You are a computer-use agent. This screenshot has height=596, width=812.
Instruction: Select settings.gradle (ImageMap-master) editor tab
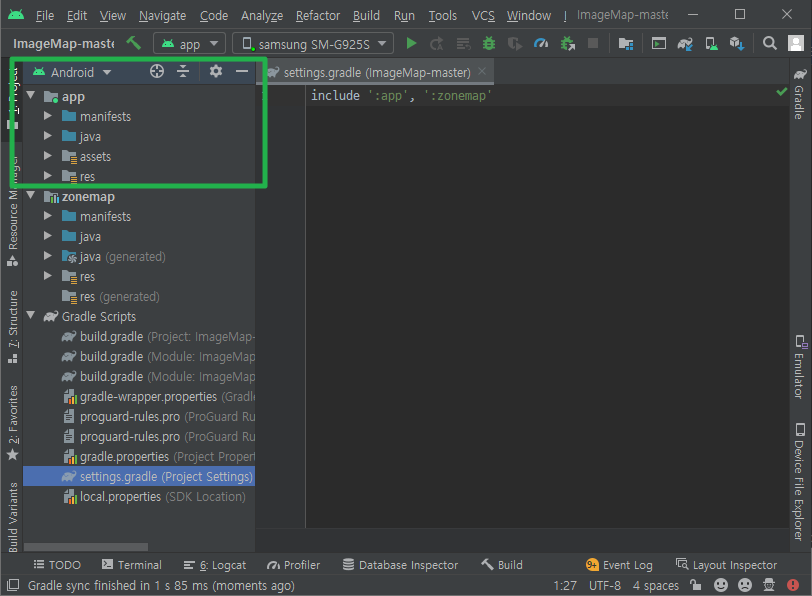(x=376, y=72)
